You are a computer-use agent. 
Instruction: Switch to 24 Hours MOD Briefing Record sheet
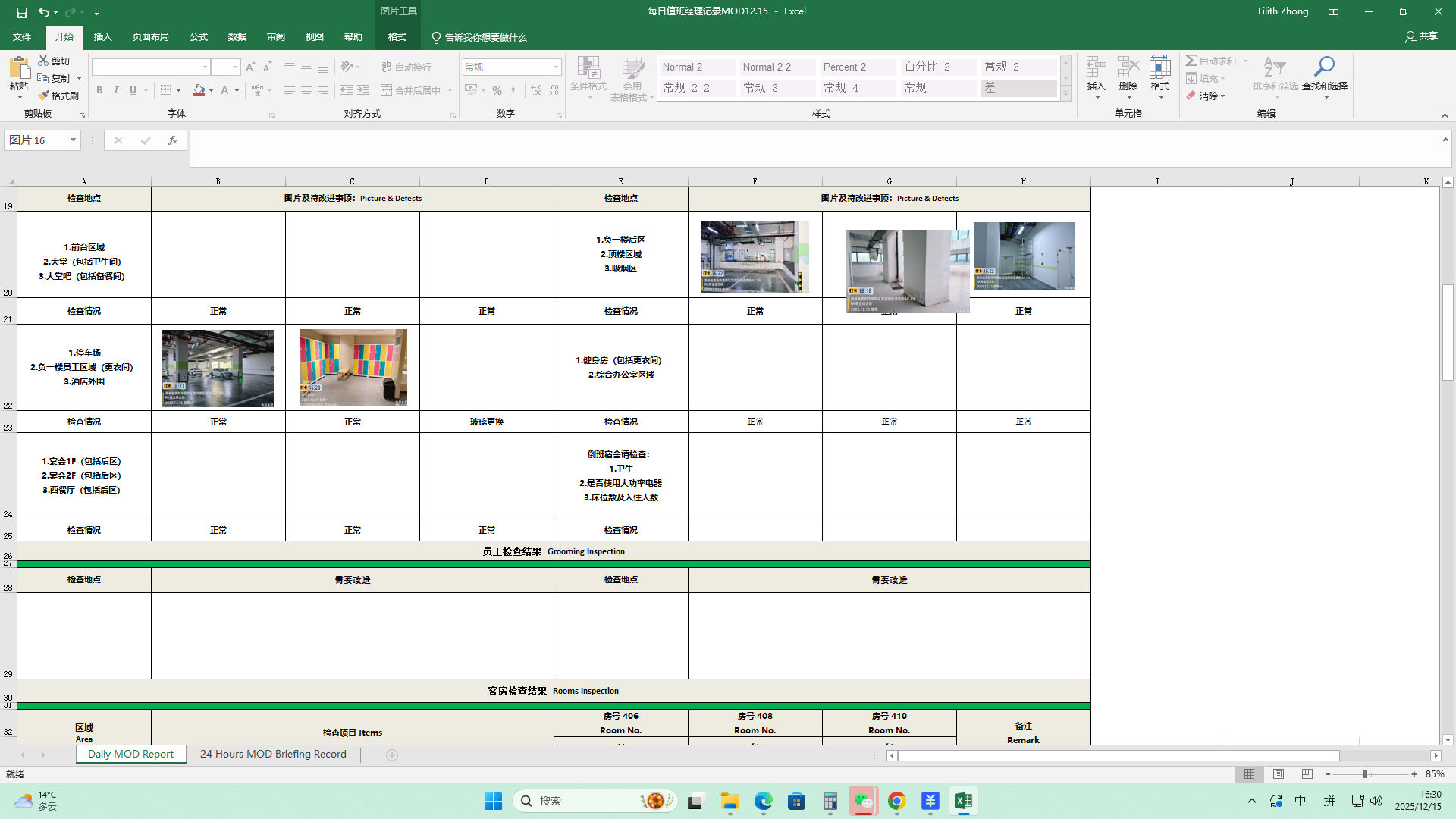pyautogui.click(x=273, y=754)
